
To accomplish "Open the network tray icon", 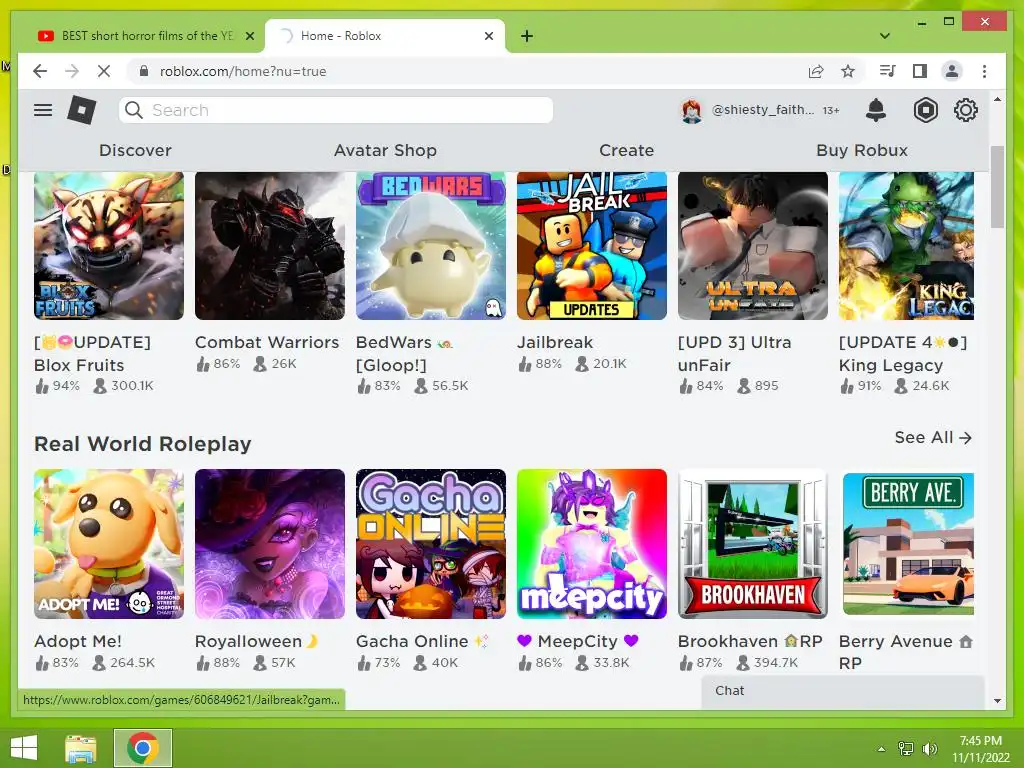I will click(906, 749).
